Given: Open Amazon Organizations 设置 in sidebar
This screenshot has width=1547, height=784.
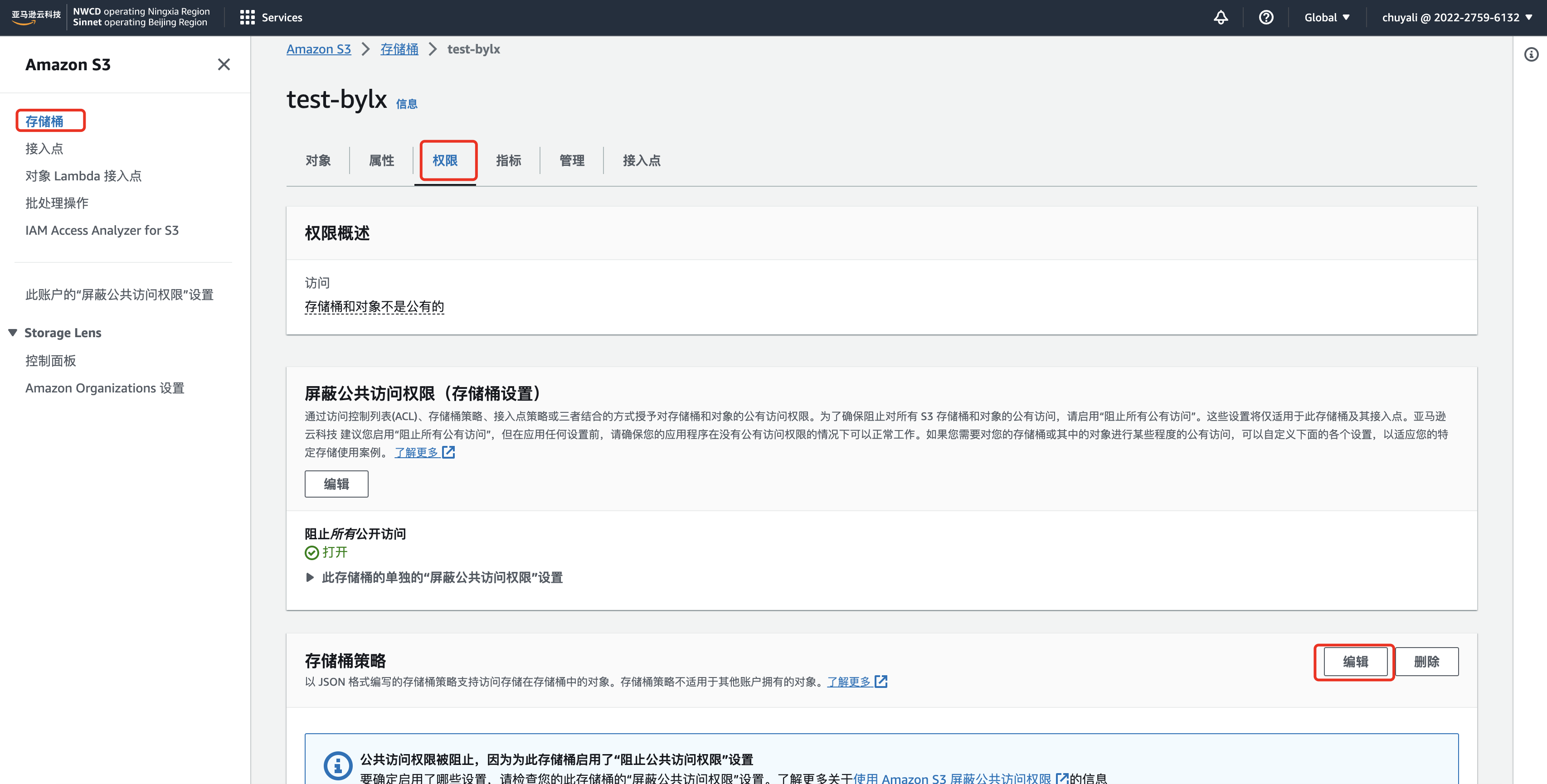Looking at the screenshot, I should [x=105, y=388].
